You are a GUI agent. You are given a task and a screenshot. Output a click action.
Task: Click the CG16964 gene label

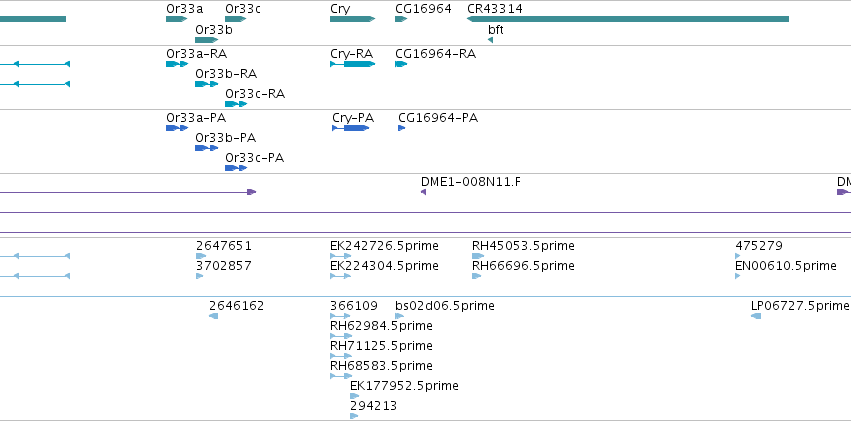pos(423,8)
